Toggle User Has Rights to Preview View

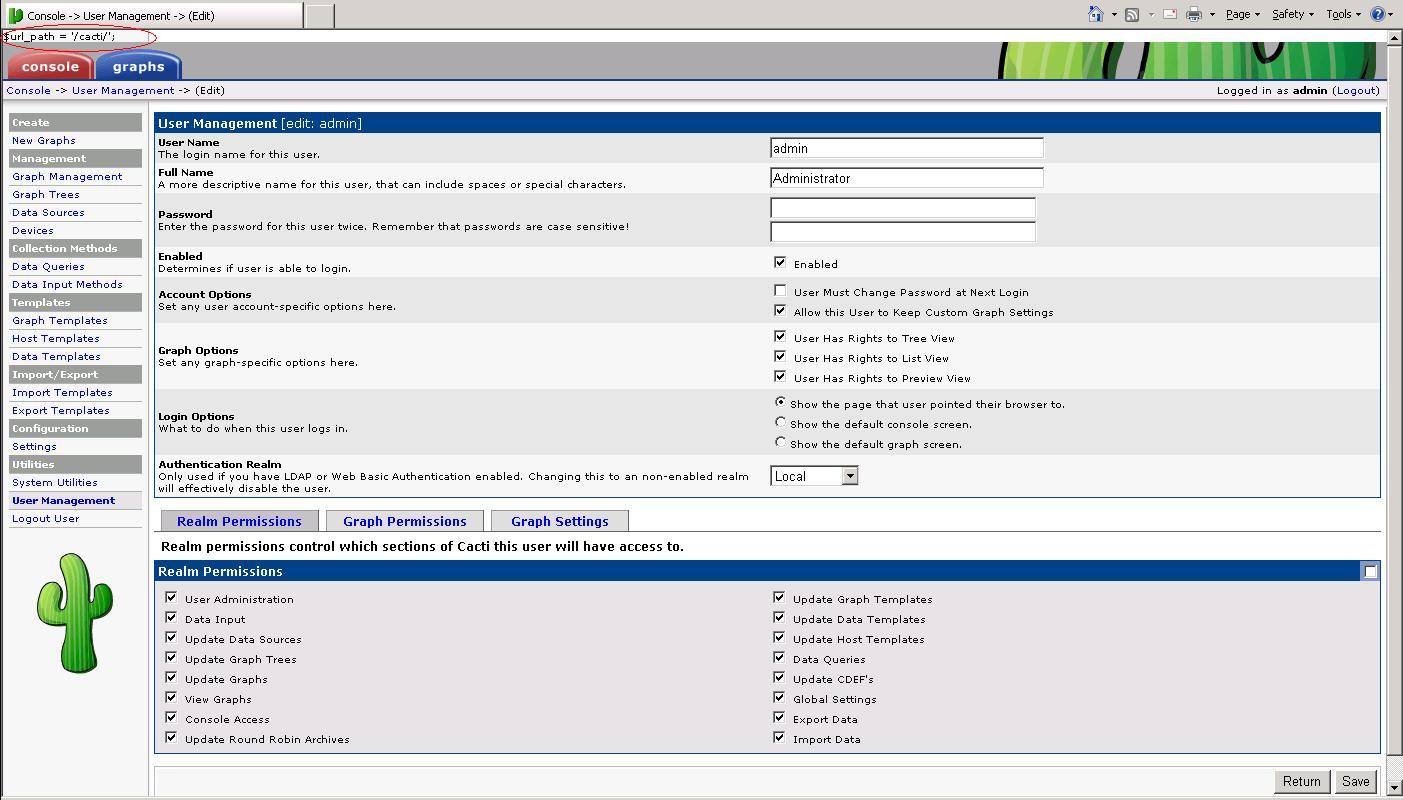(x=780, y=376)
